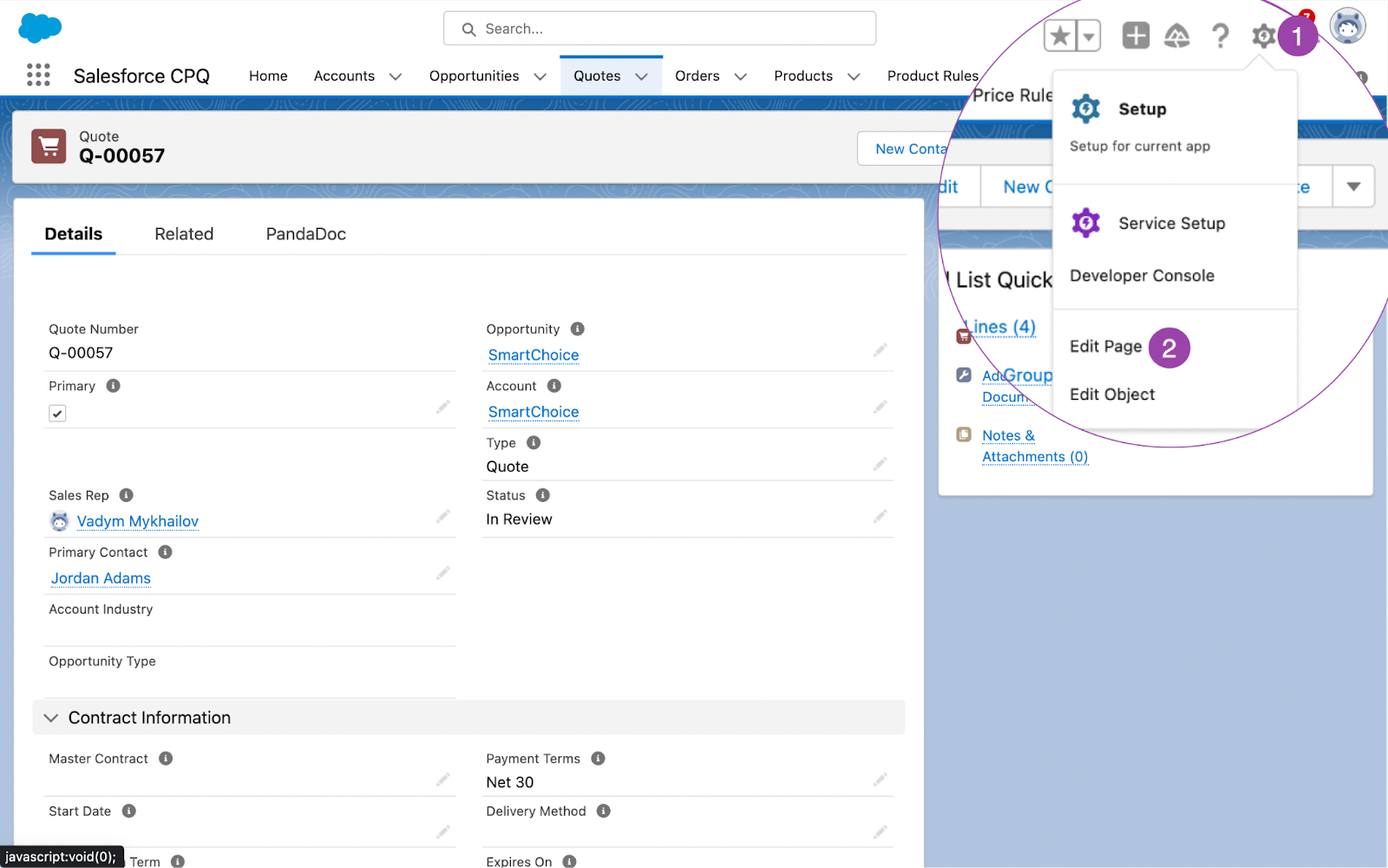1388x868 pixels.
Task: Go to the Product Rules nav tab
Action: click(933, 76)
